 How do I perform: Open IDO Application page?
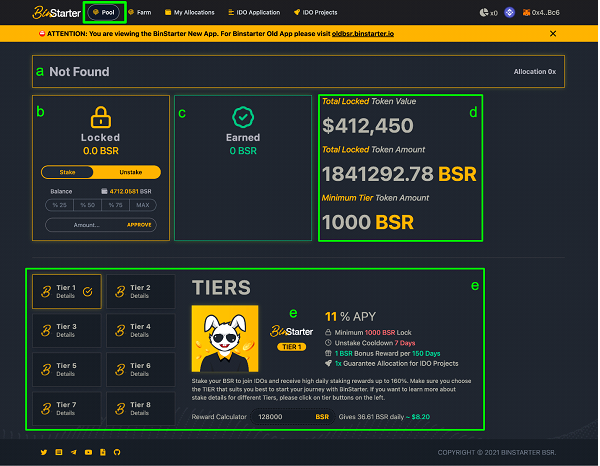[x=254, y=12]
